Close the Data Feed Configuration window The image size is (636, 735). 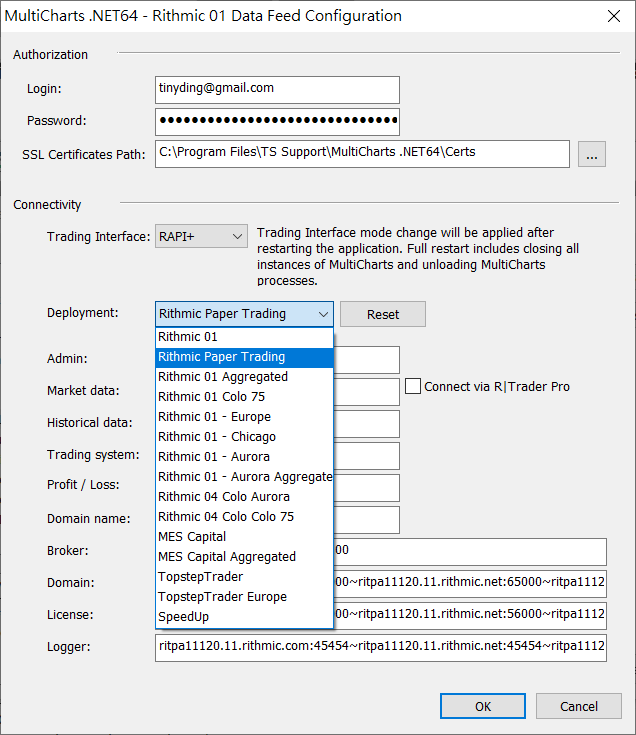click(x=614, y=16)
